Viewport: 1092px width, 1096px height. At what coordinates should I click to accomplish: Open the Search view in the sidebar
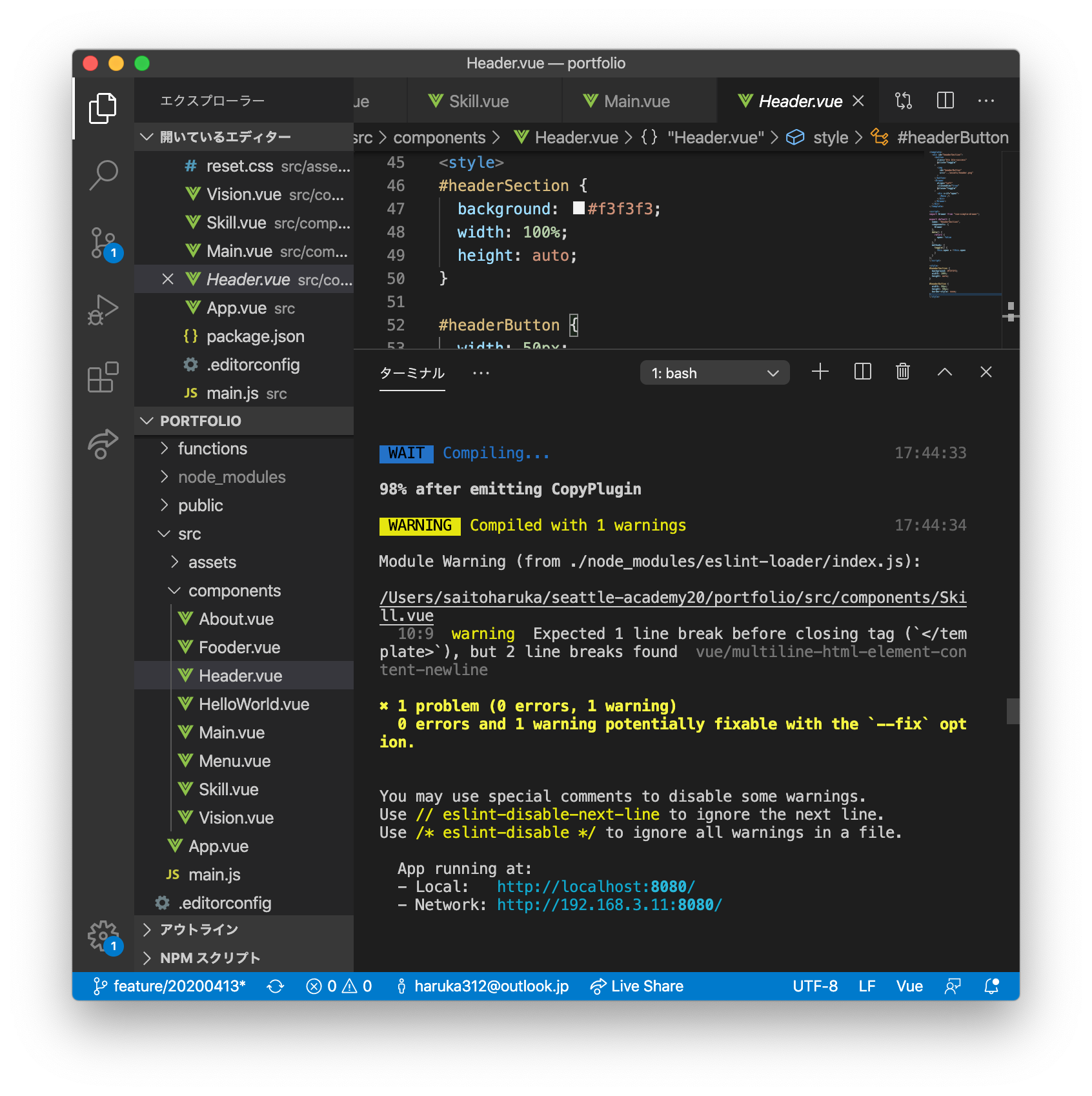click(103, 174)
